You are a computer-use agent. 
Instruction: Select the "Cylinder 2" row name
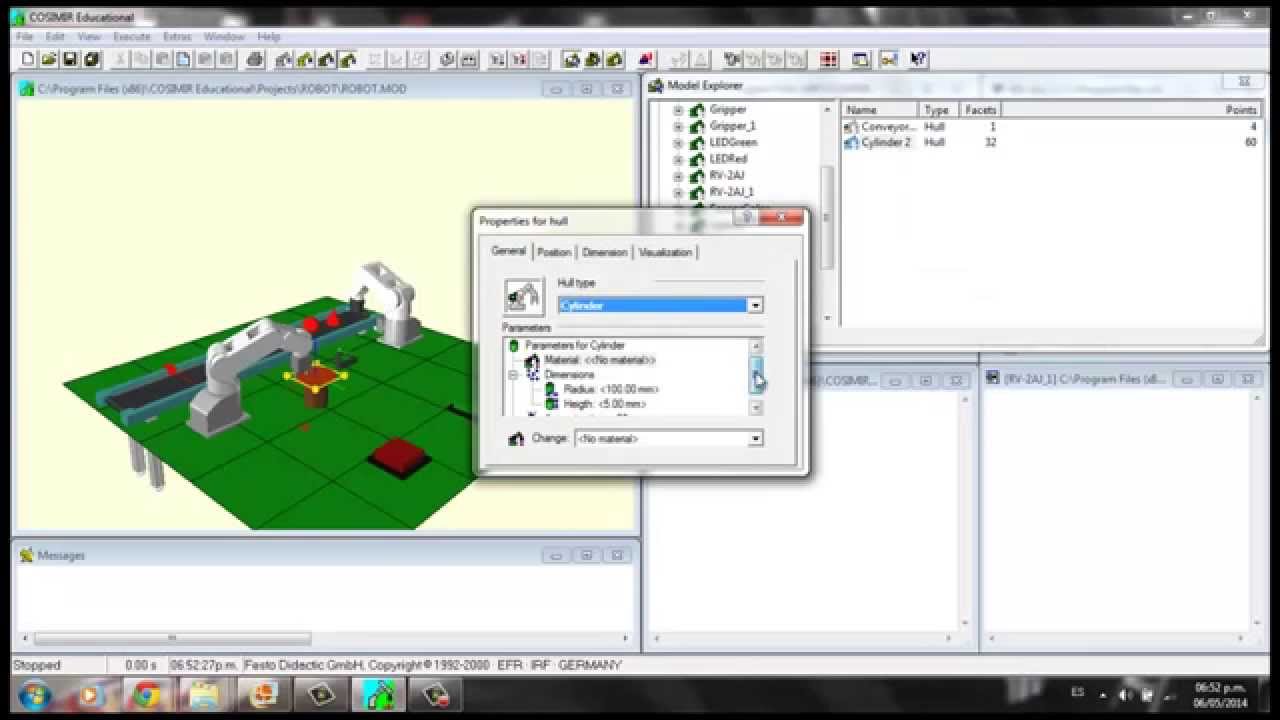[886, 143]
